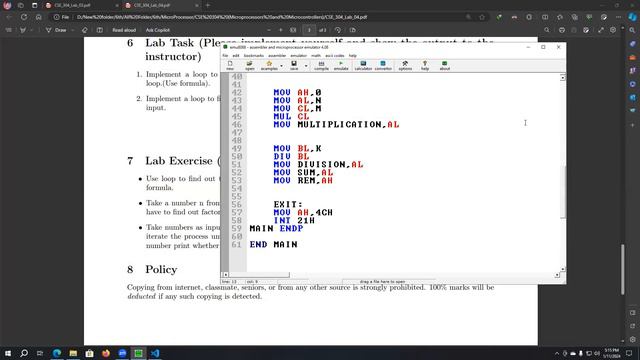
Task: Click the editor horizontal scrollbar thumb
Action: pos(259,275)
